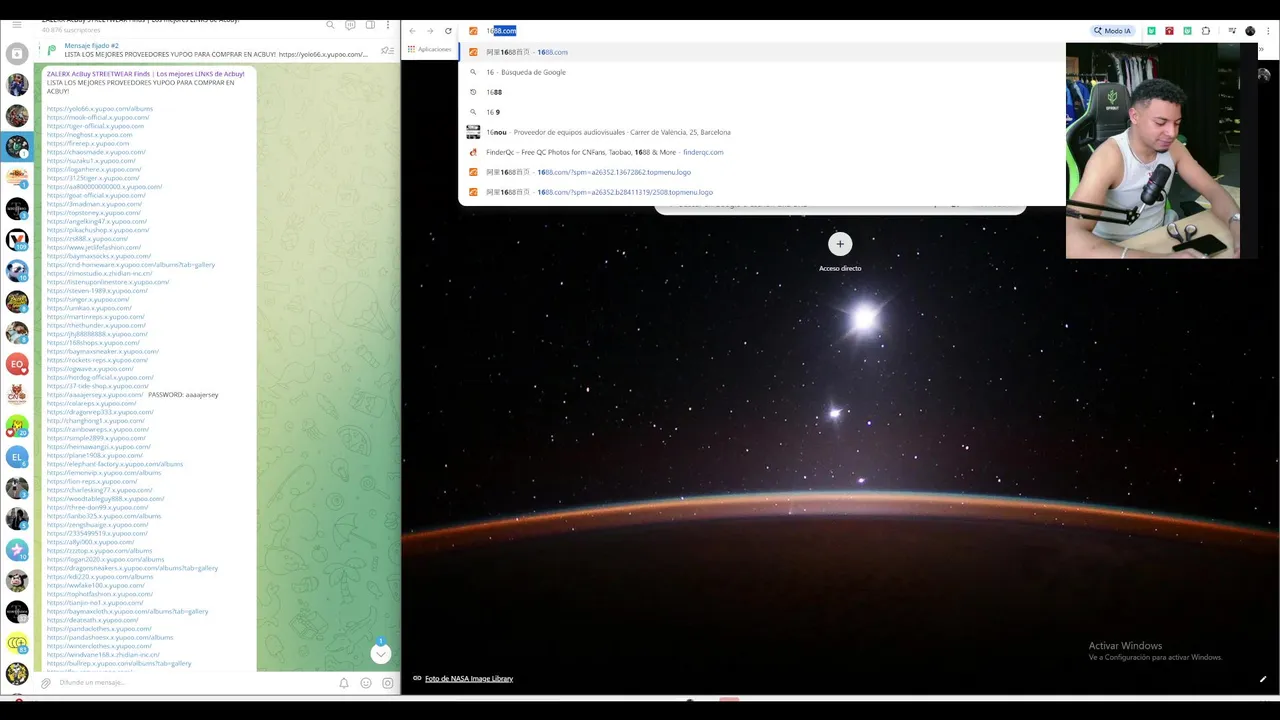Click the icon right of the emoji button
This screenshot has width=1280, height=720.
point(388,683)
